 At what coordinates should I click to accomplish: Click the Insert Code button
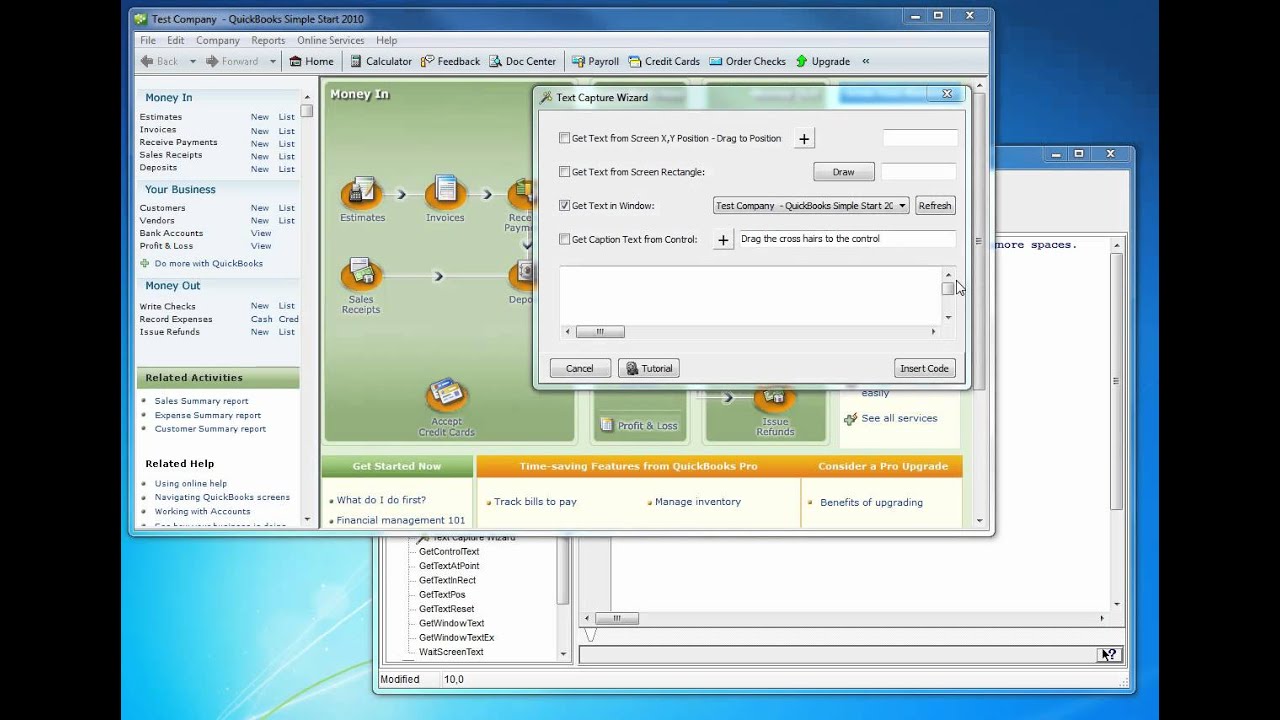924,368
